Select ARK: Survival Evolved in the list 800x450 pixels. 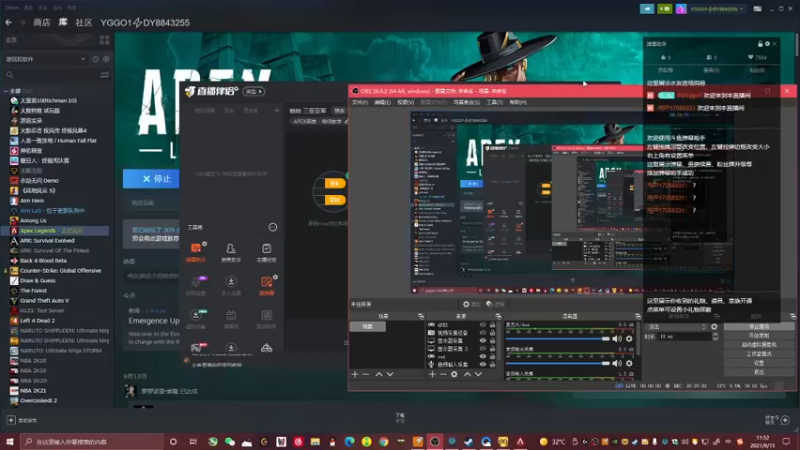(47, 240)
